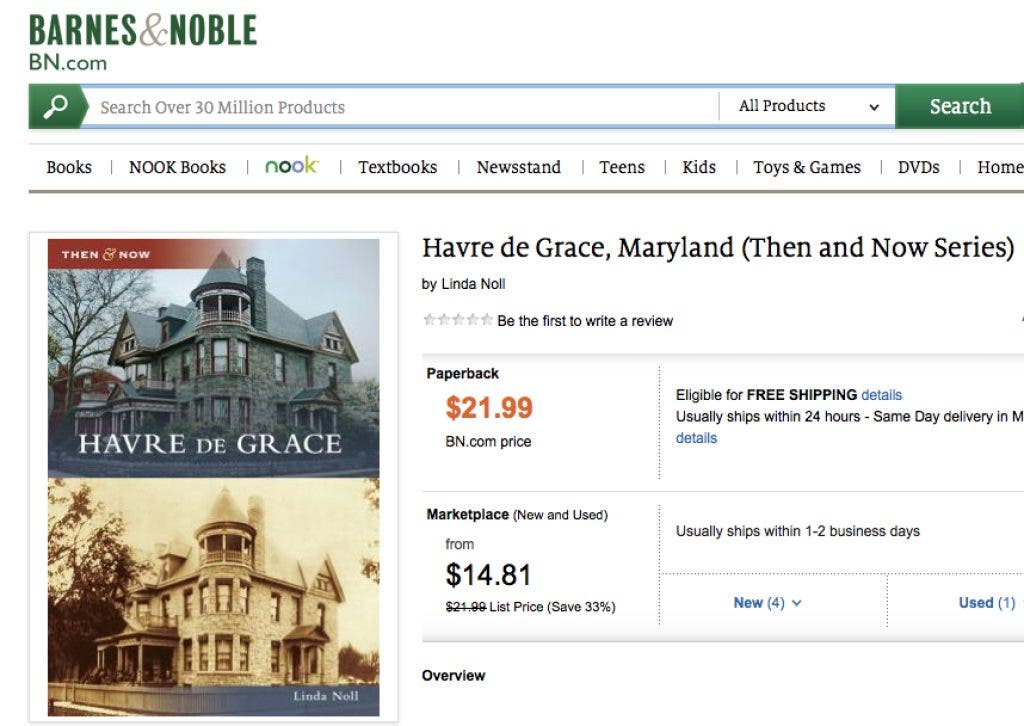Image resolution: width=1024 pixels, height=726 pixels.
Task: Go to the Textbooks section
Action: coord(397,167)
